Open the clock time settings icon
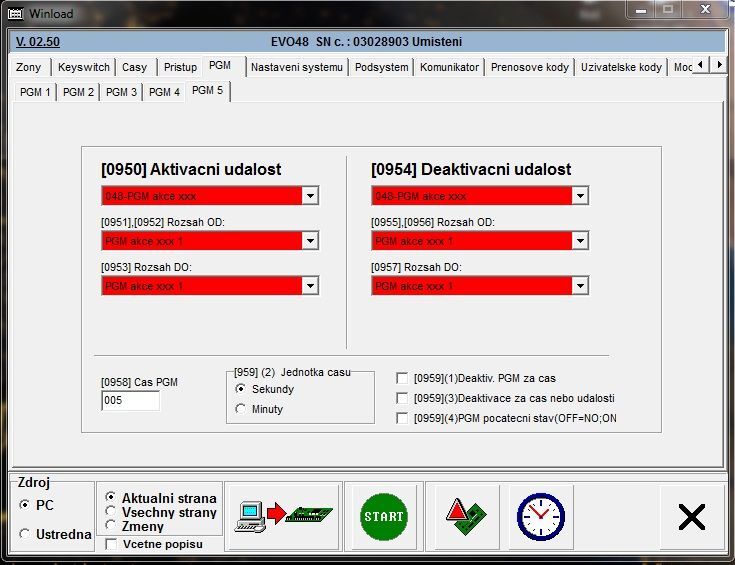 (540, 516)
